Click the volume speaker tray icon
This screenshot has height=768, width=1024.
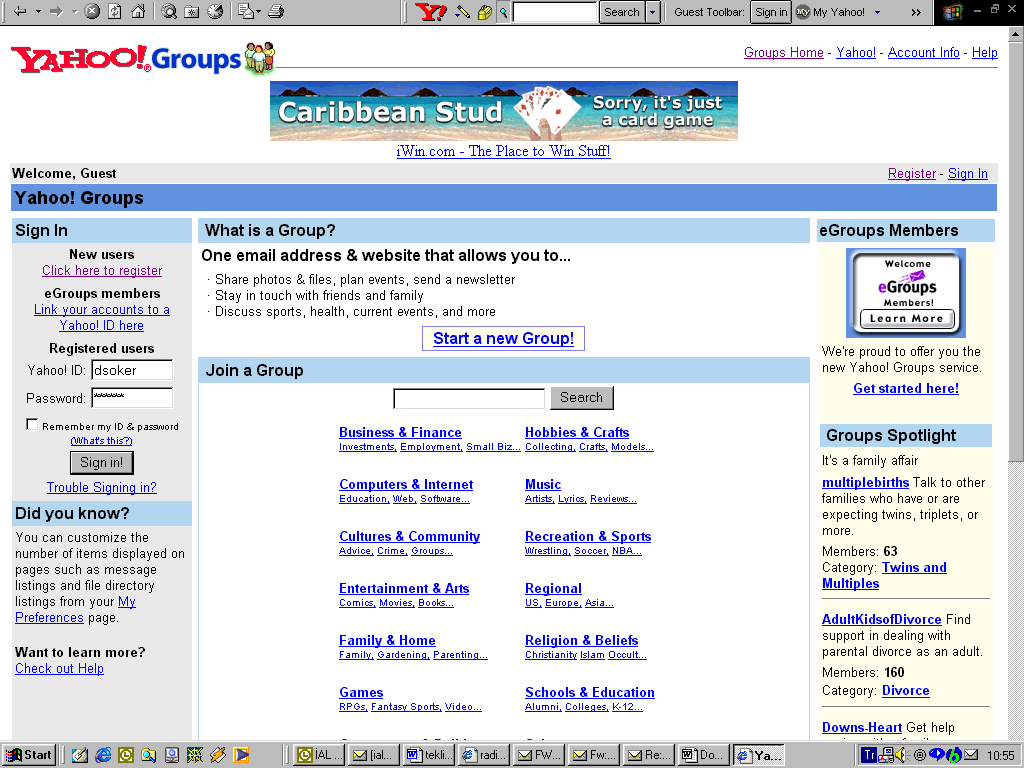click(903, 755)
